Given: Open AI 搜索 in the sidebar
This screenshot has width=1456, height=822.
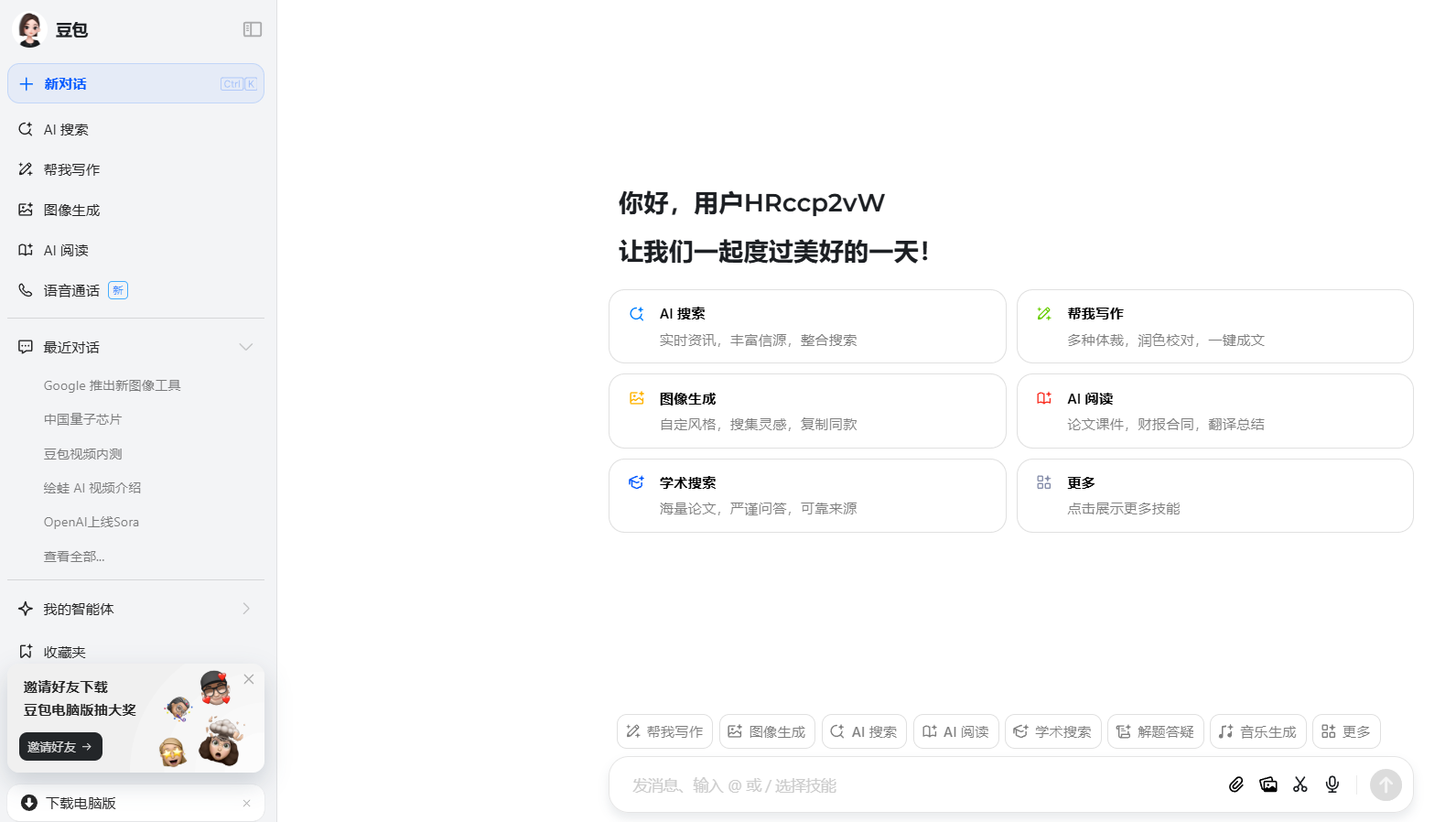Looking at the screenshot, I should 135,129.
